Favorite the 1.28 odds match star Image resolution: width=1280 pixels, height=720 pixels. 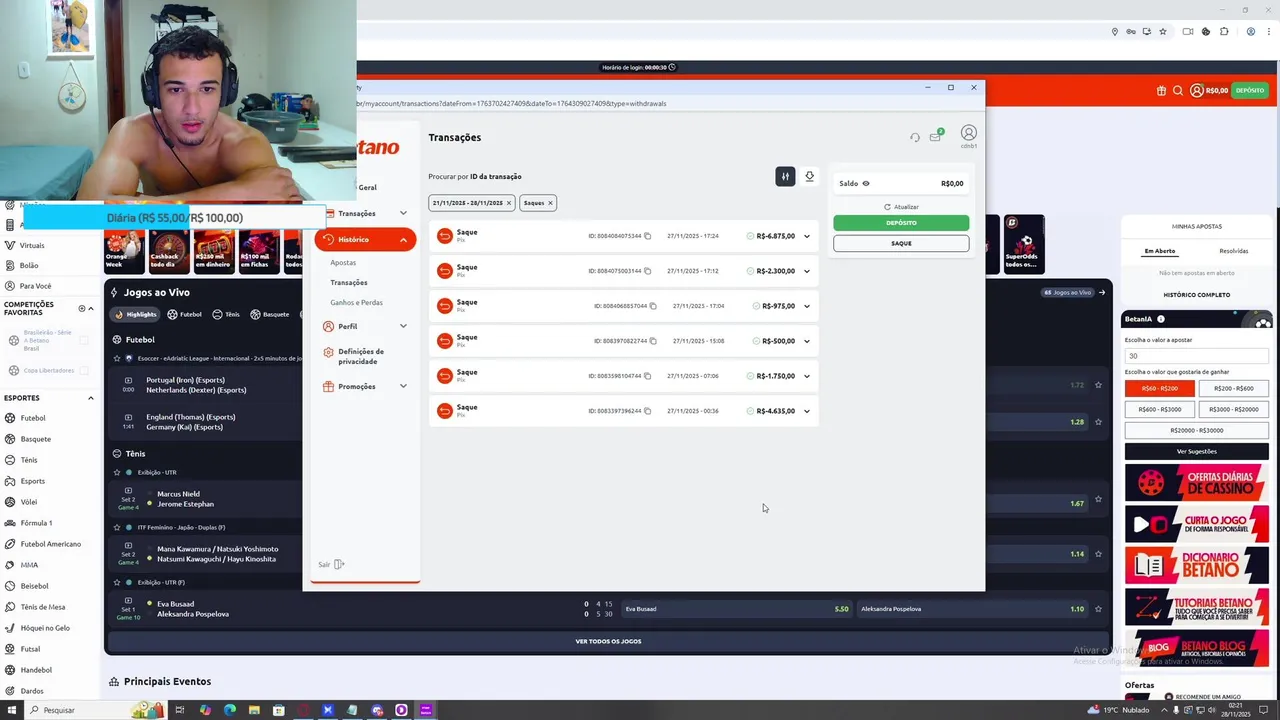[x=1098, y=422]
